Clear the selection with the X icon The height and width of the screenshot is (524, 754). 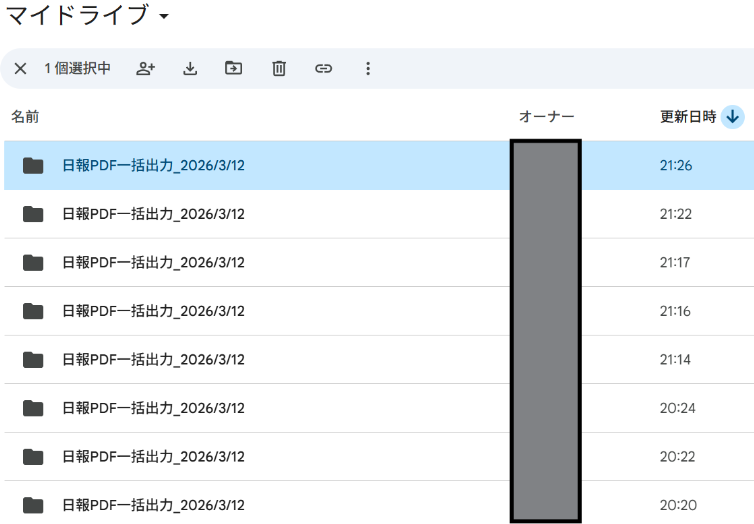coord(20,69)
